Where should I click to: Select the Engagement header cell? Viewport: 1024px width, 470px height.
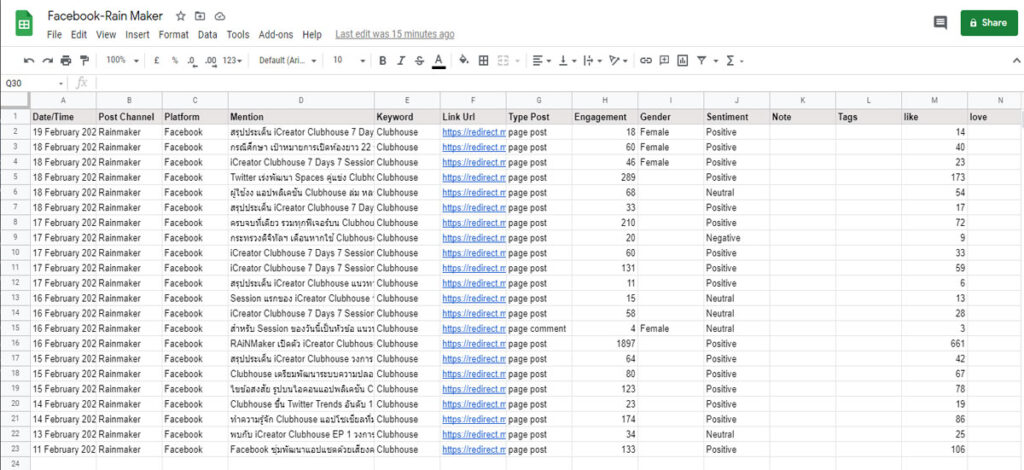(605, 117)
